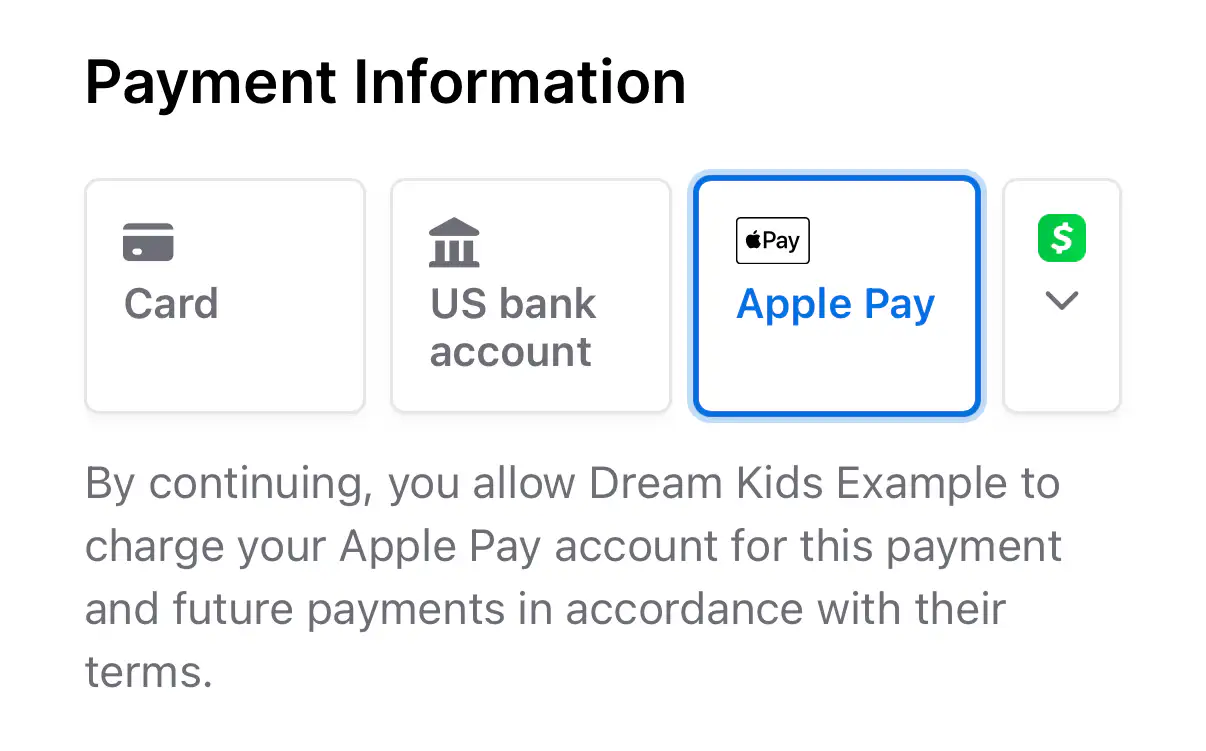
Task: Click the columned bank icon for US accounts
Action: pos(454,240)
